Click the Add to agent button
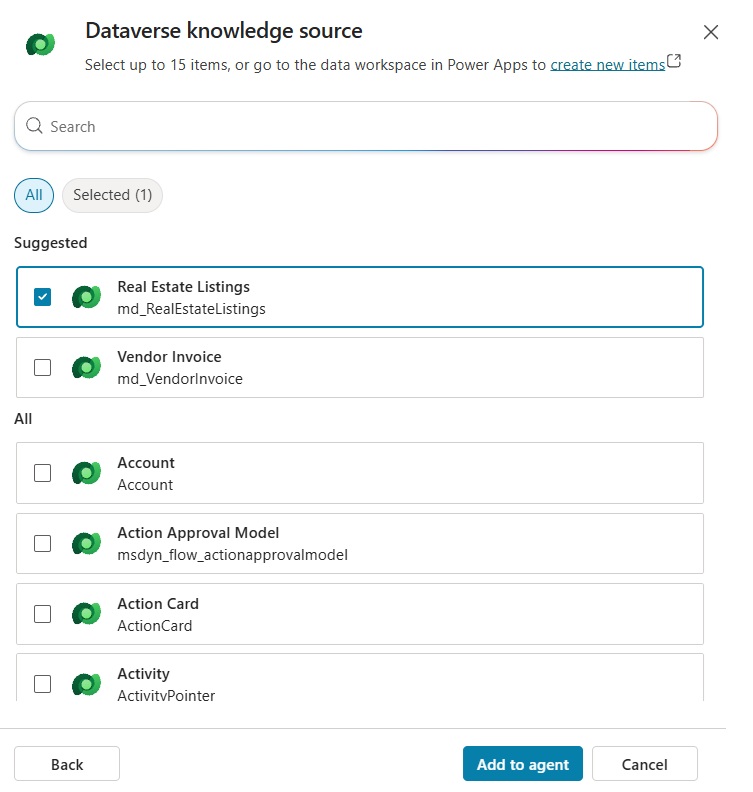753x792 pixels. click(x=523, y=764)
